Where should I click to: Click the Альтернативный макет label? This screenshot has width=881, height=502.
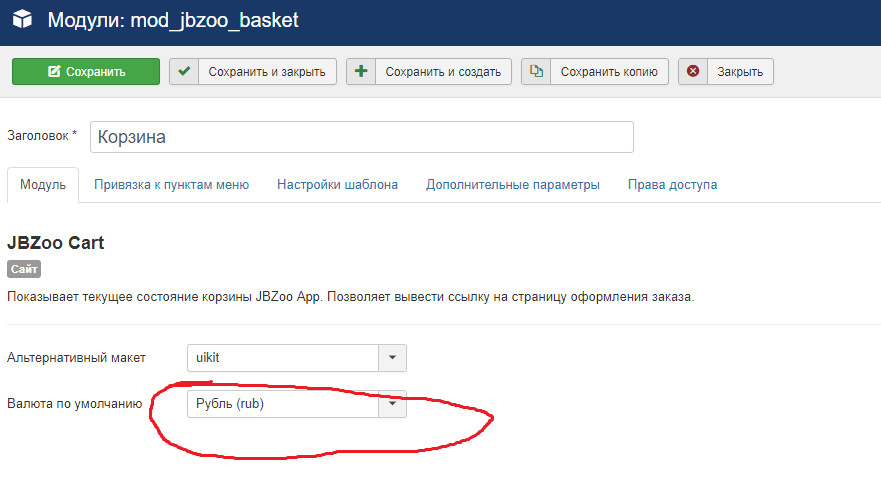76,358
